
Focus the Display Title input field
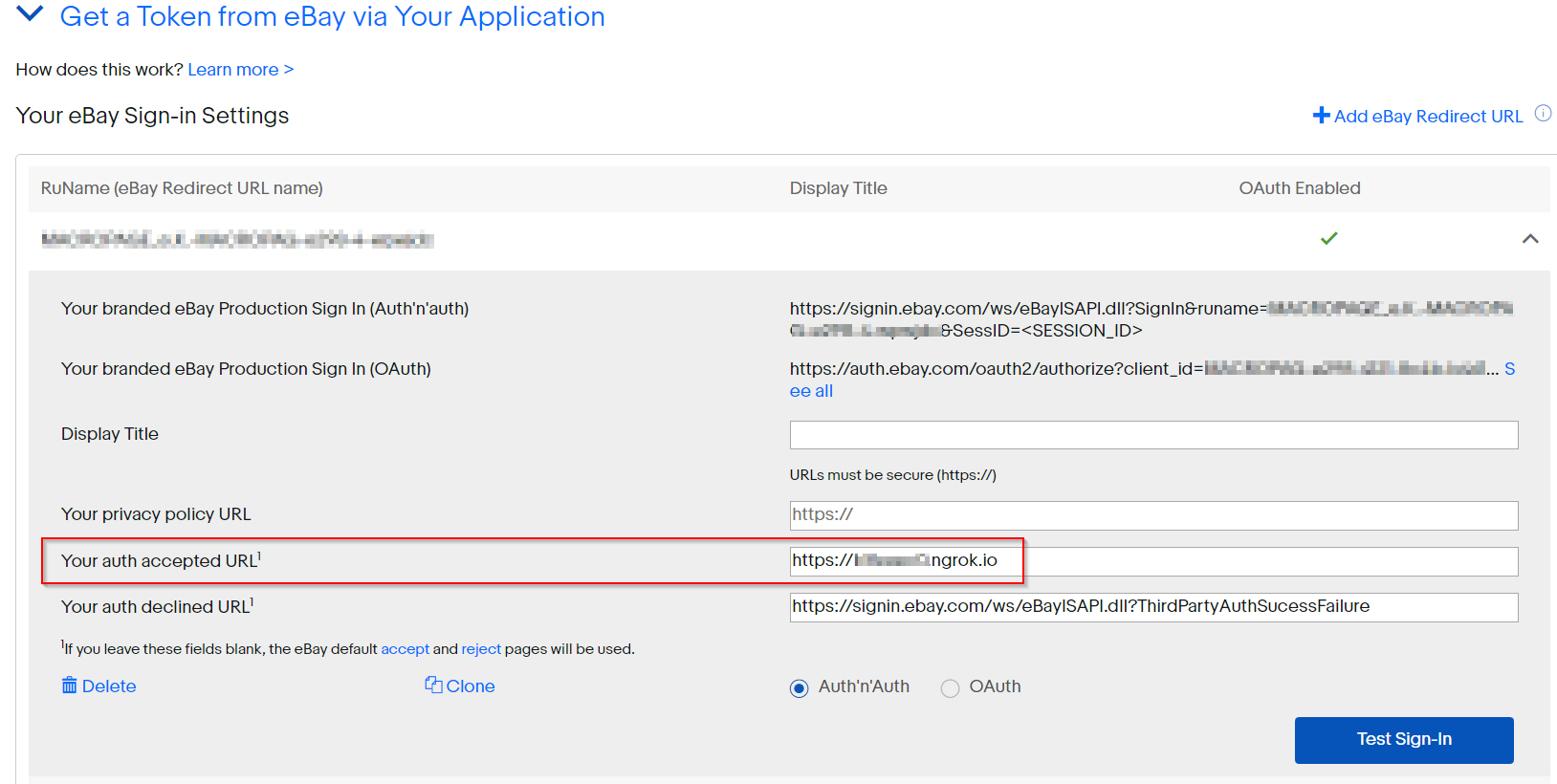click(1153, 435)
